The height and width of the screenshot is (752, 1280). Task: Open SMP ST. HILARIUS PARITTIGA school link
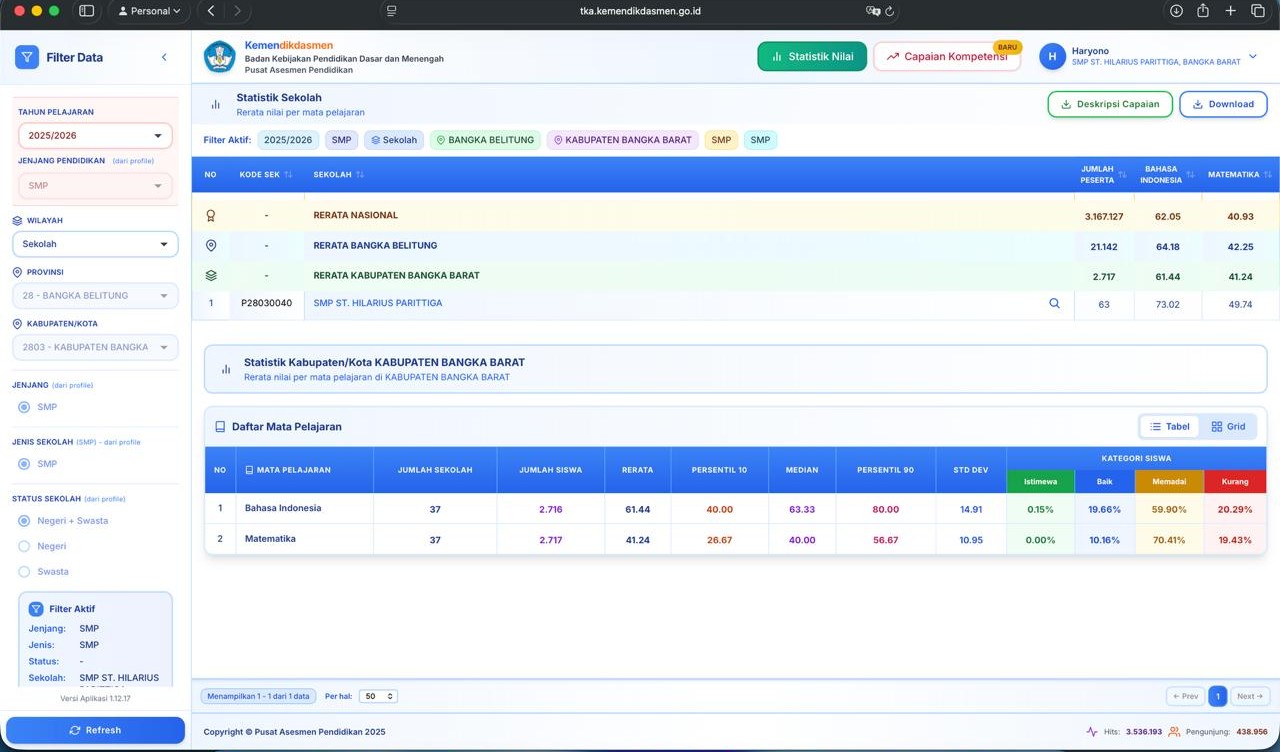(377, 303)
